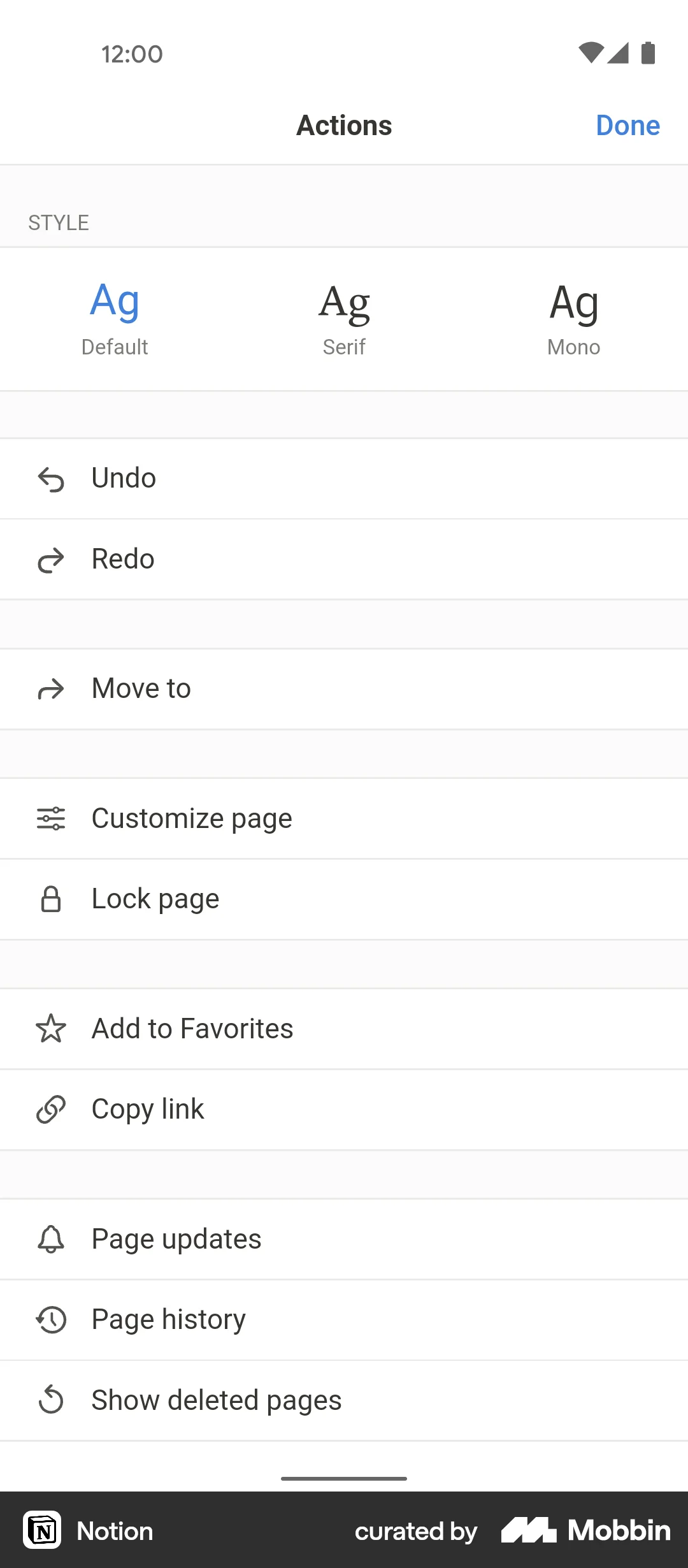Click the Redo arrow icon
Image resolution: width=688 pixels, height=1568 pixels.
coord(51,559)
